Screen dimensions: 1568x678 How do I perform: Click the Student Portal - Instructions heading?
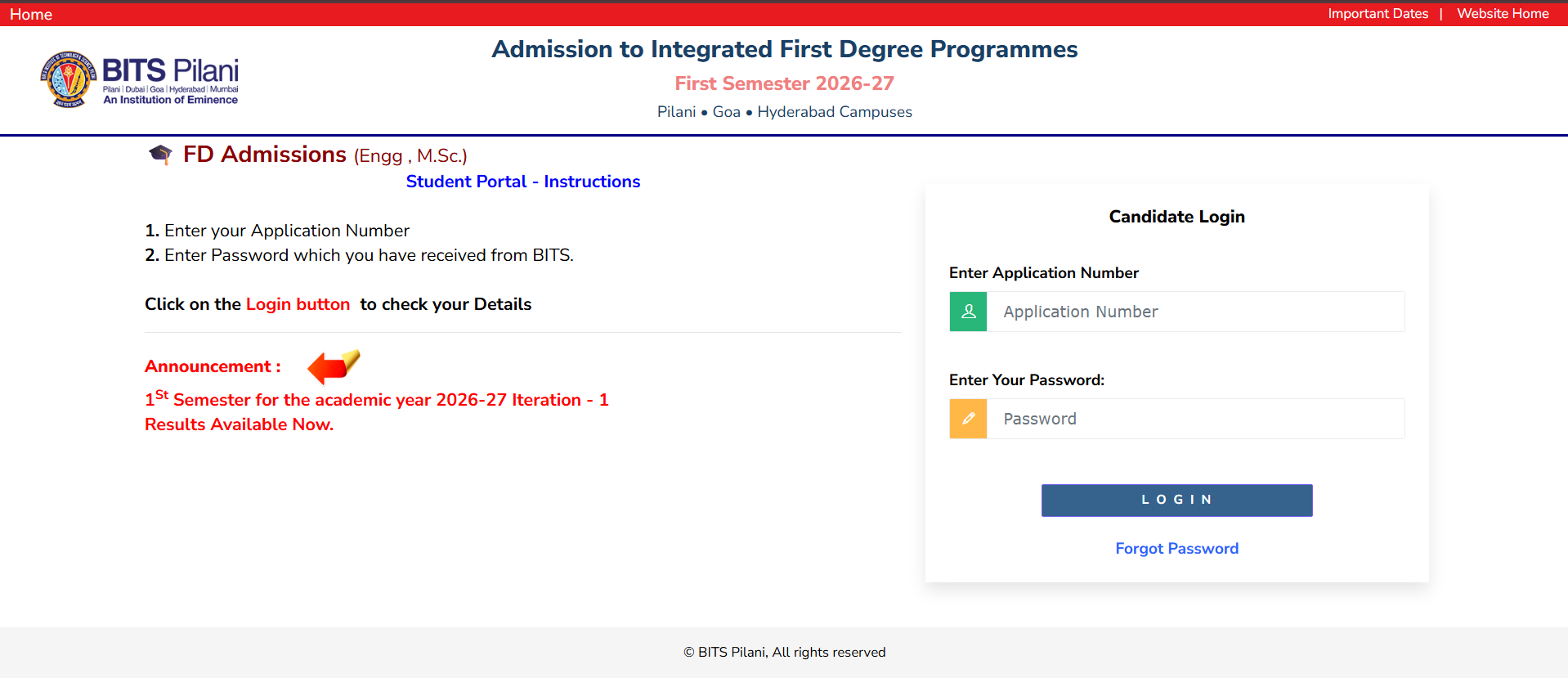point(523,182)
